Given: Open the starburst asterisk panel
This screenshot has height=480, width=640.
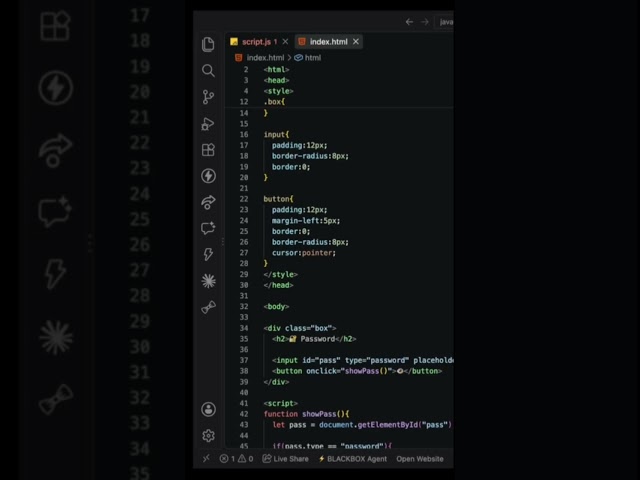Looking at the screenshot, I should click(x=208, y=281).
